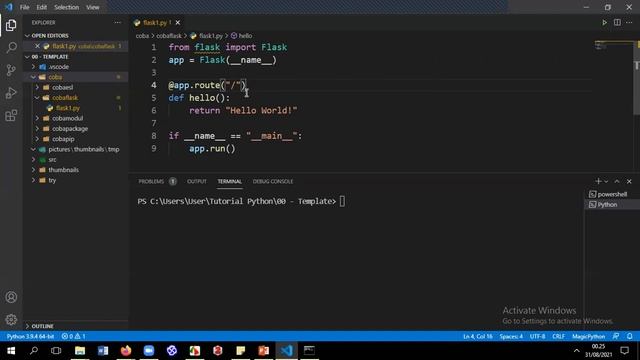Open Windows Start menu
Viewport: 640px width, 360px height.
tap(11, 351)
